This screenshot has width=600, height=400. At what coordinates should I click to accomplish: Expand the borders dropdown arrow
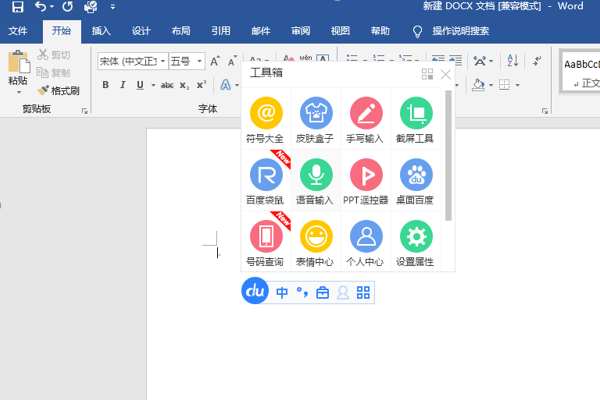[x=518, y=85]
